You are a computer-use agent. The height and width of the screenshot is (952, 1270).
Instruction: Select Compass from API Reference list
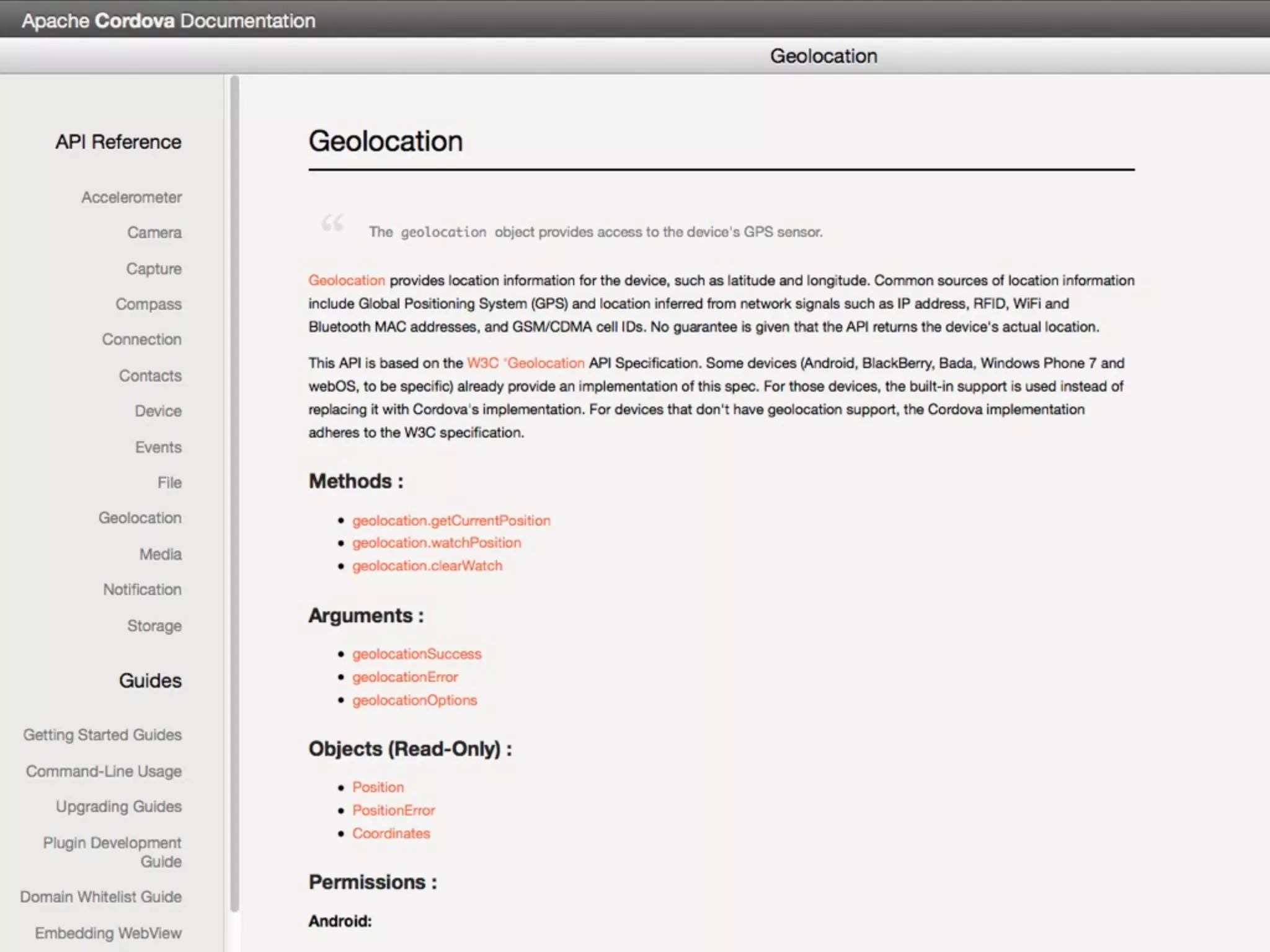148,304
